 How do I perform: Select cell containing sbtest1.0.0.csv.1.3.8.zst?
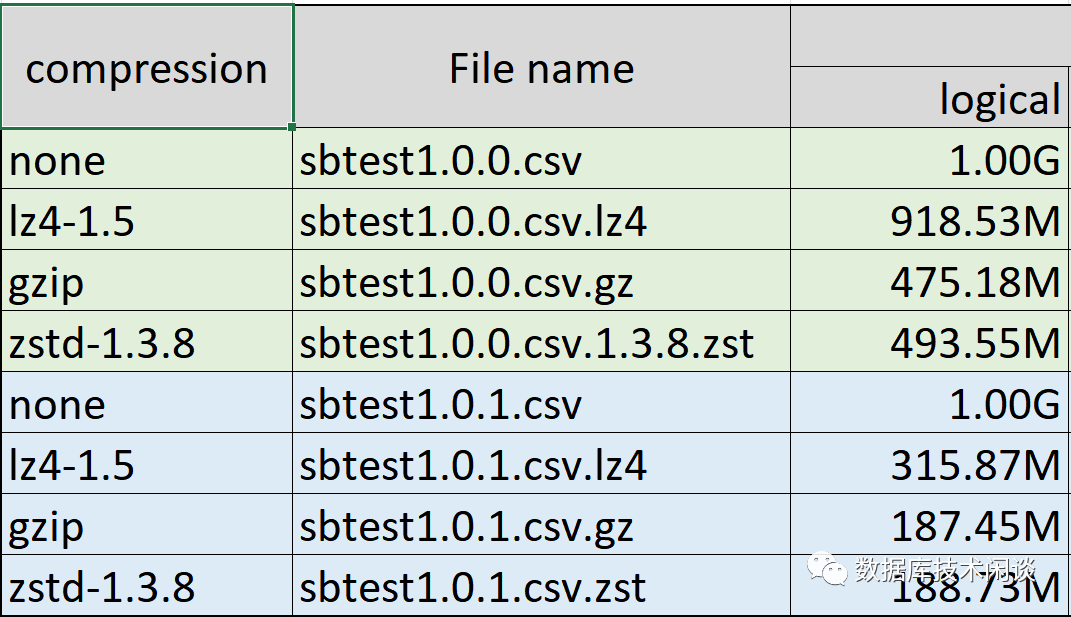541,343
